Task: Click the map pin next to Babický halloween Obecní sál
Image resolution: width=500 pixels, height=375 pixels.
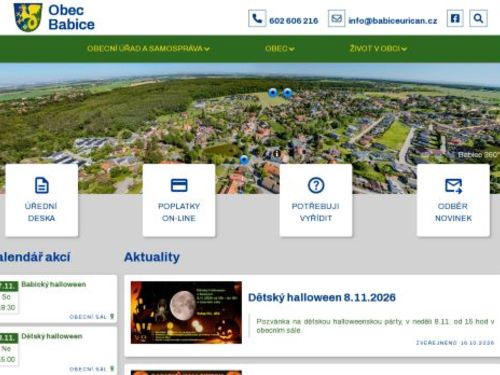Action: point(112,316)
